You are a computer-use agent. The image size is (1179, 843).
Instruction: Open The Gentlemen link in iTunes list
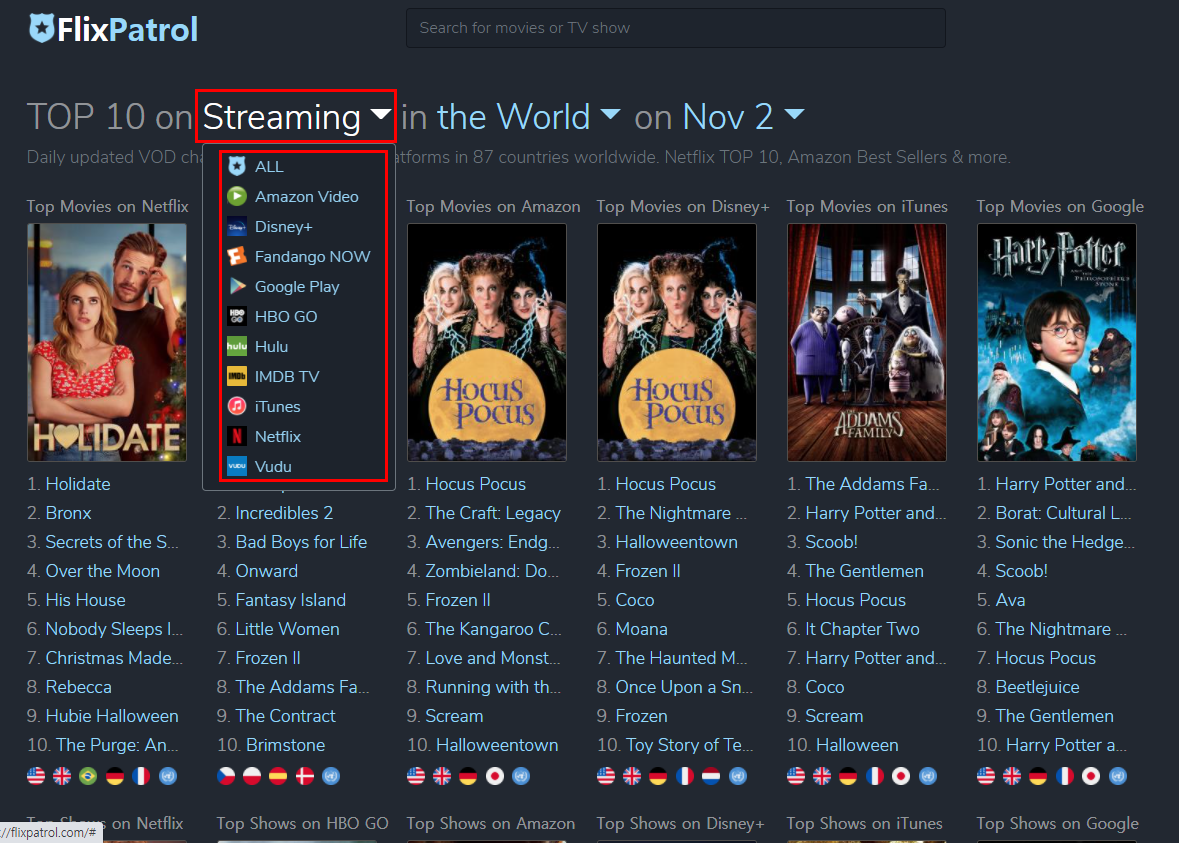[865, 571]
